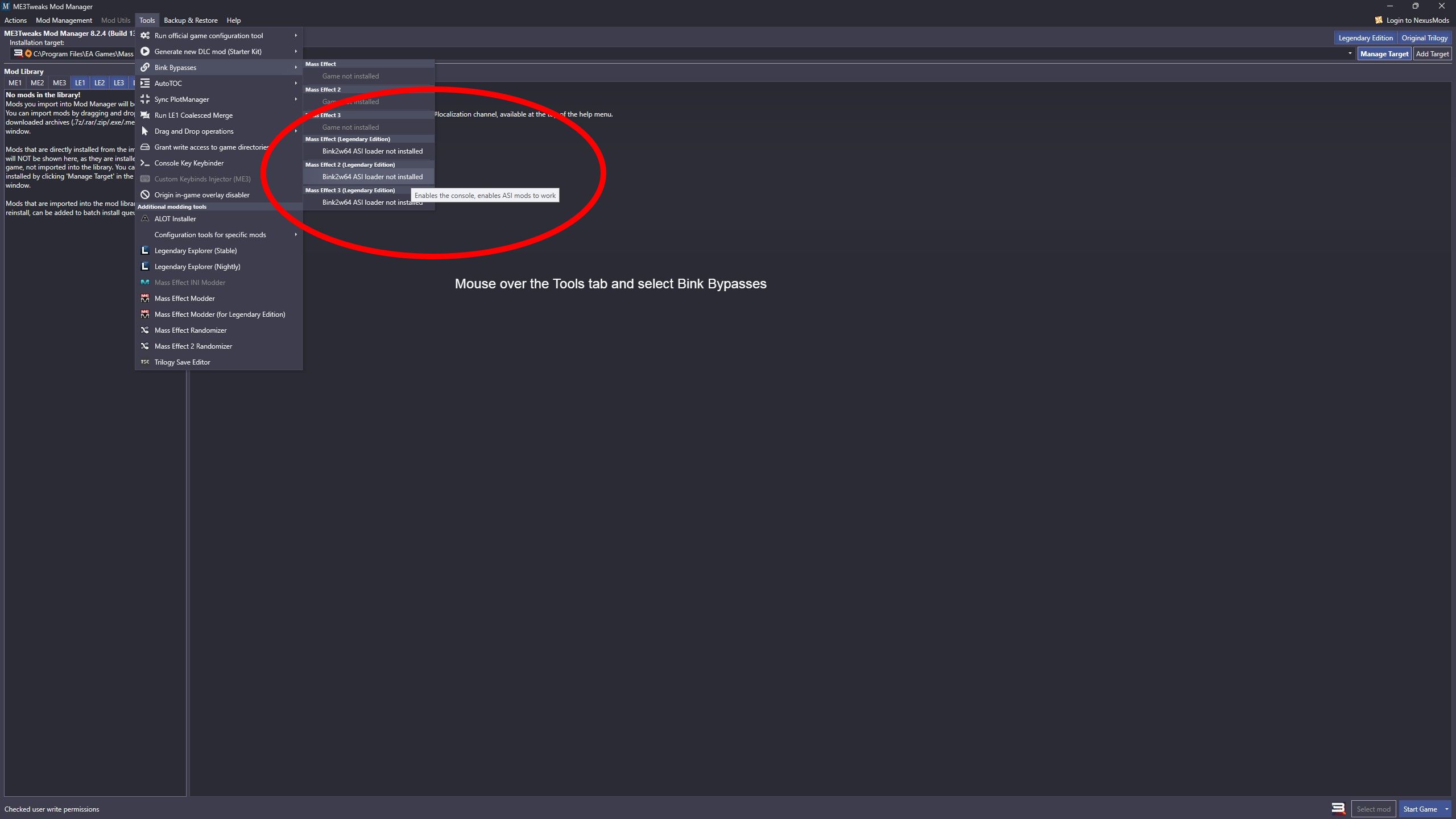Click the Tools tab in menu bar
This screenshot has height=819, width=1456.
point(146,20)
